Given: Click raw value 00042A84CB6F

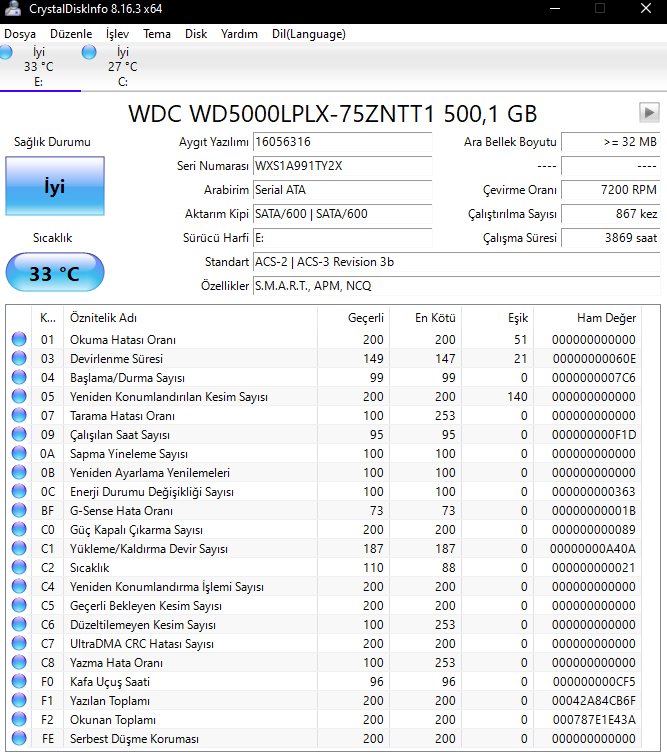Looking at the screenshot, I should coord(594,701).
